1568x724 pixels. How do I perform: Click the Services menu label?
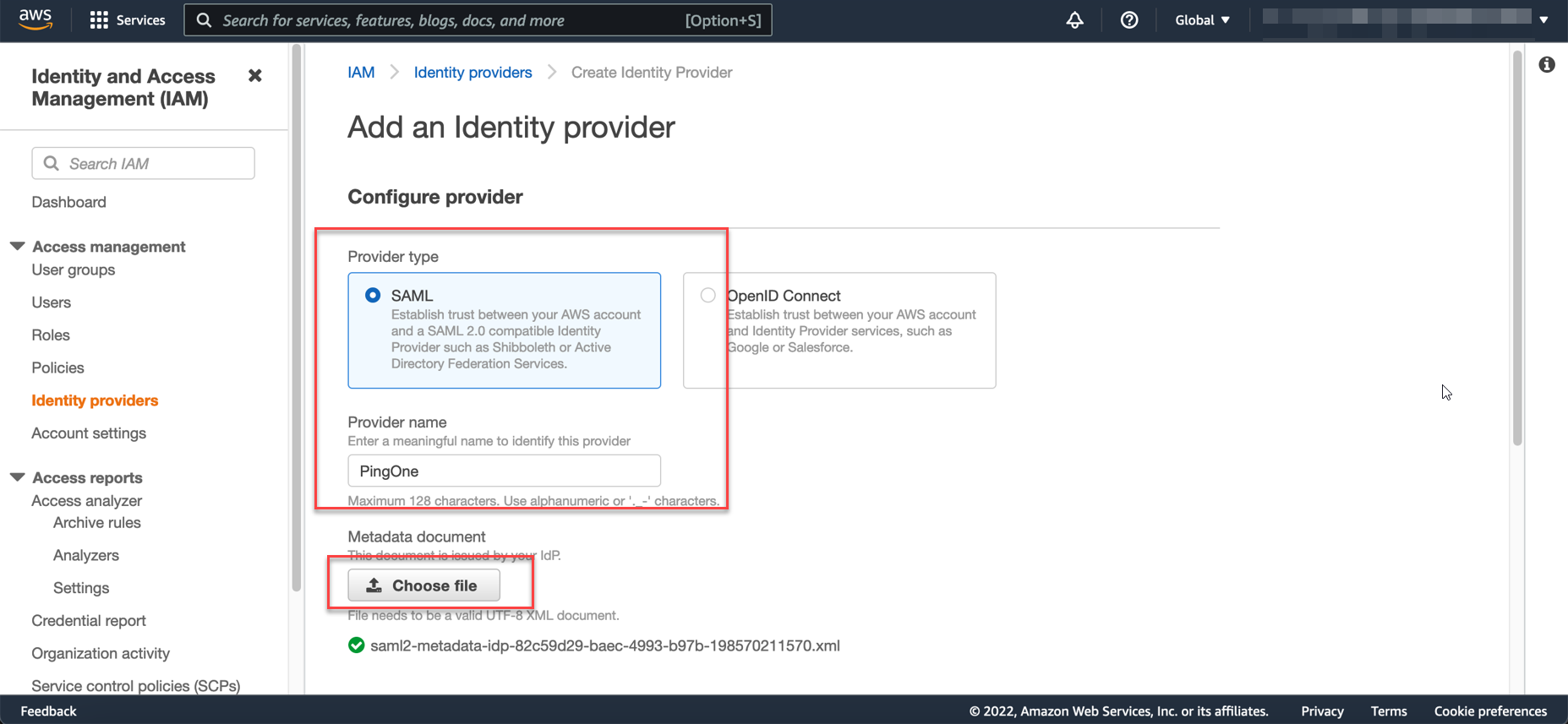click(141, 20)
